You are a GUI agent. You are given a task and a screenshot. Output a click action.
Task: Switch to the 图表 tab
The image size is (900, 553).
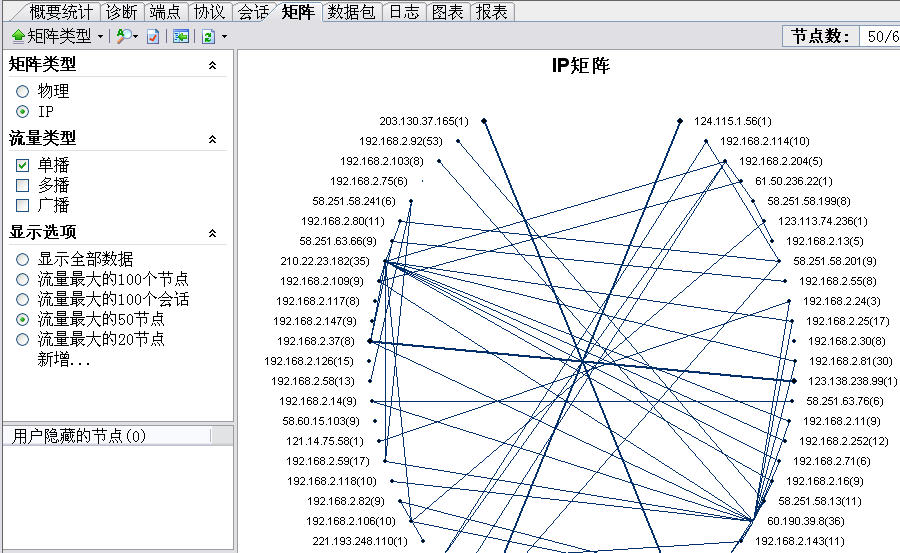(x=448, y=12)
